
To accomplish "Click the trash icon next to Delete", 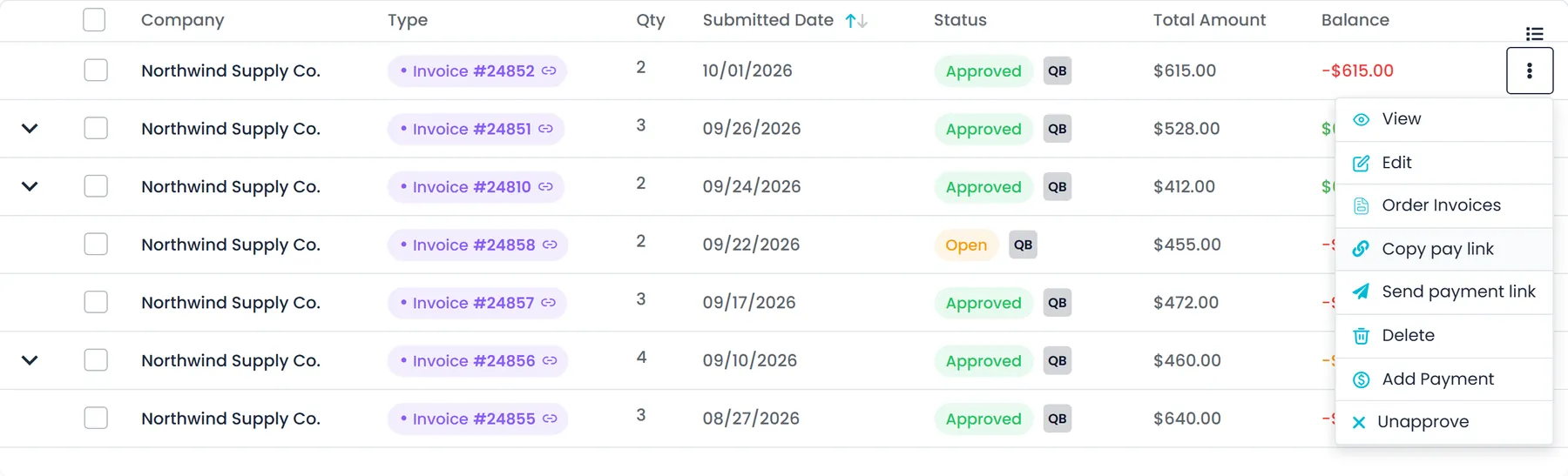I will (1361, 336).
